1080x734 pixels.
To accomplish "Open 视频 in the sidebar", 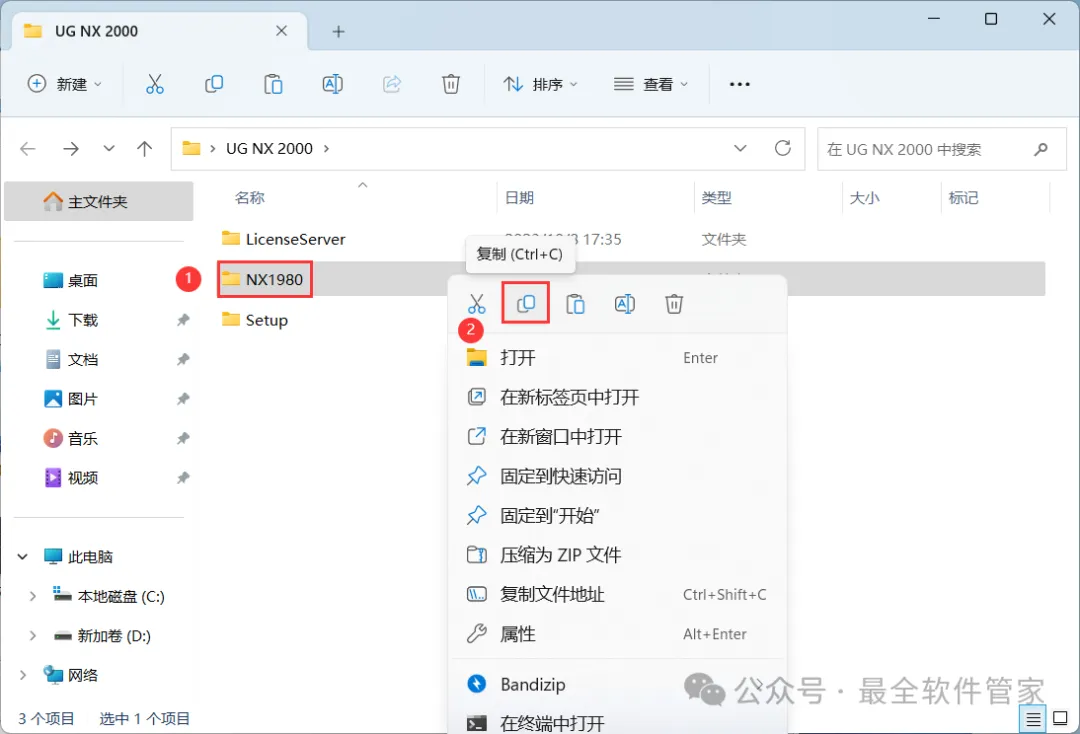I will tap(72, 477).
